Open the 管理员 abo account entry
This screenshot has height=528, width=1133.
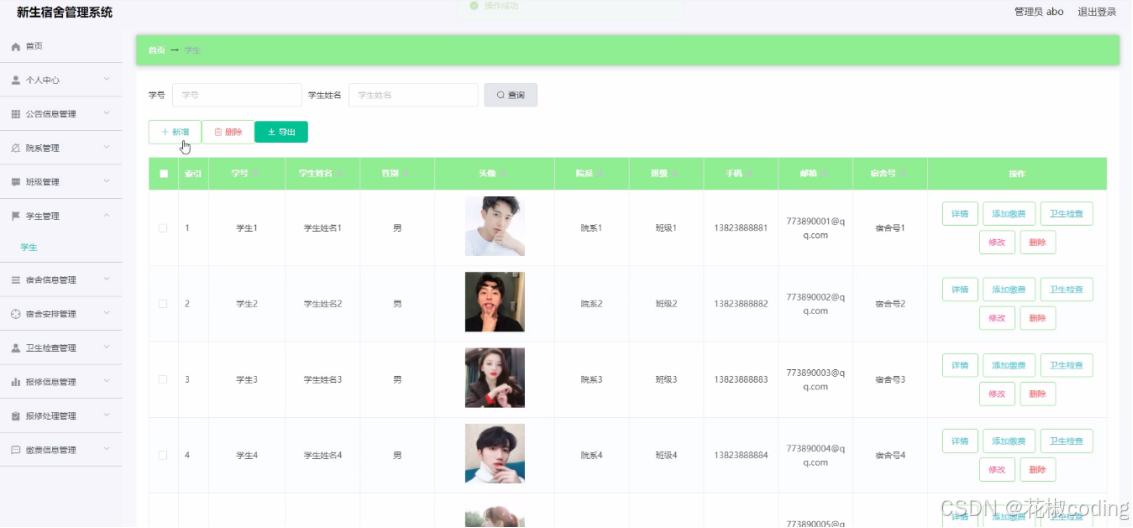tap(1039, 12)
